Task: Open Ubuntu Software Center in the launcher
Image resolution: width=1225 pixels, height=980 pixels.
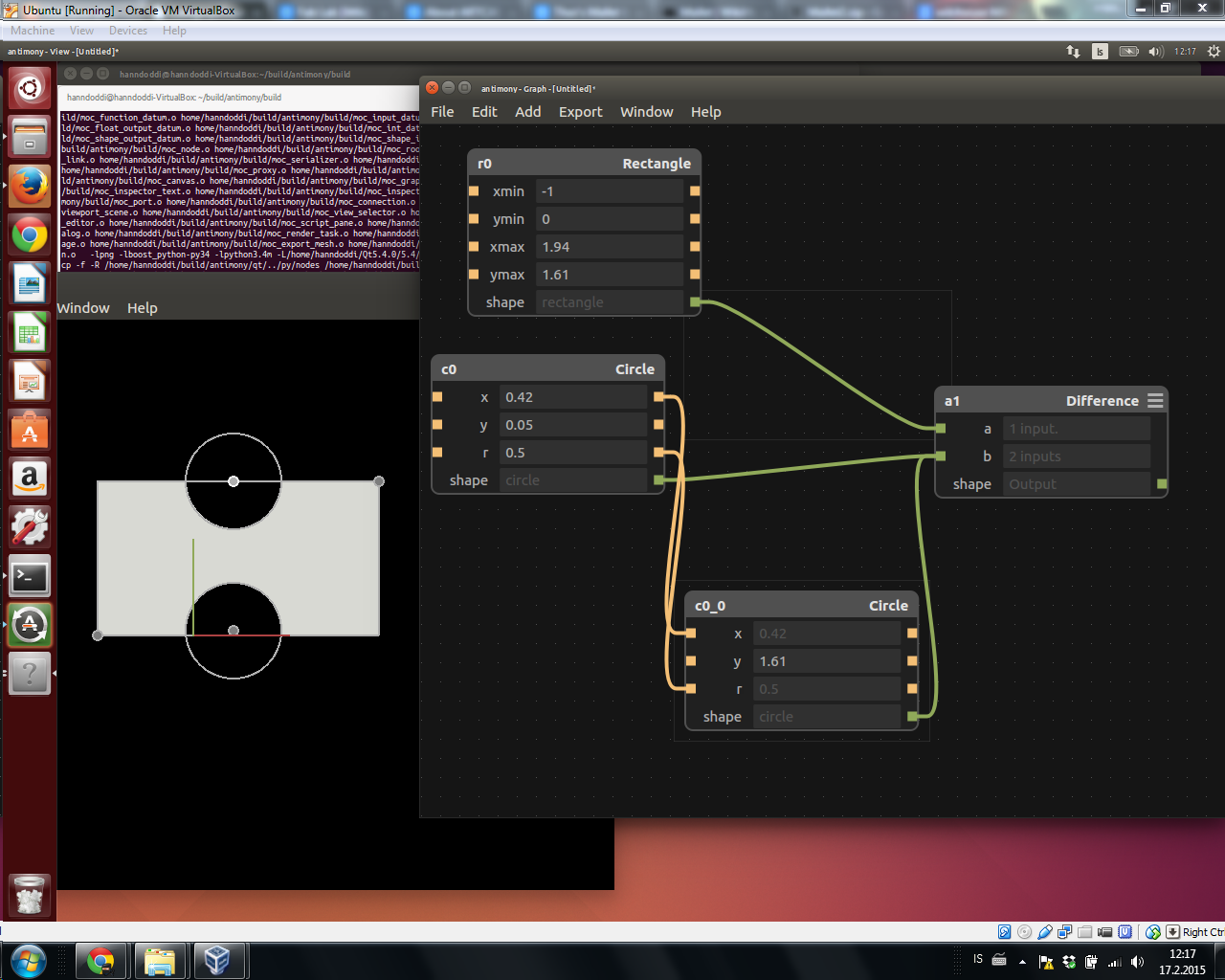Action: click(x=30, y=430)
